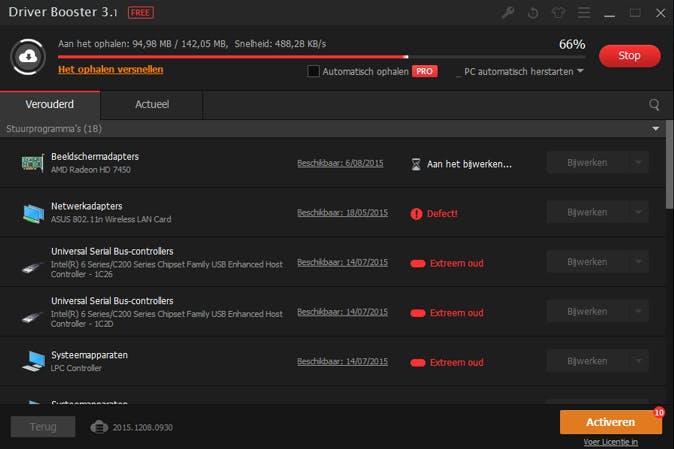Select ASUS 802.11n Wireless LAN Card text

coord(111,219)
